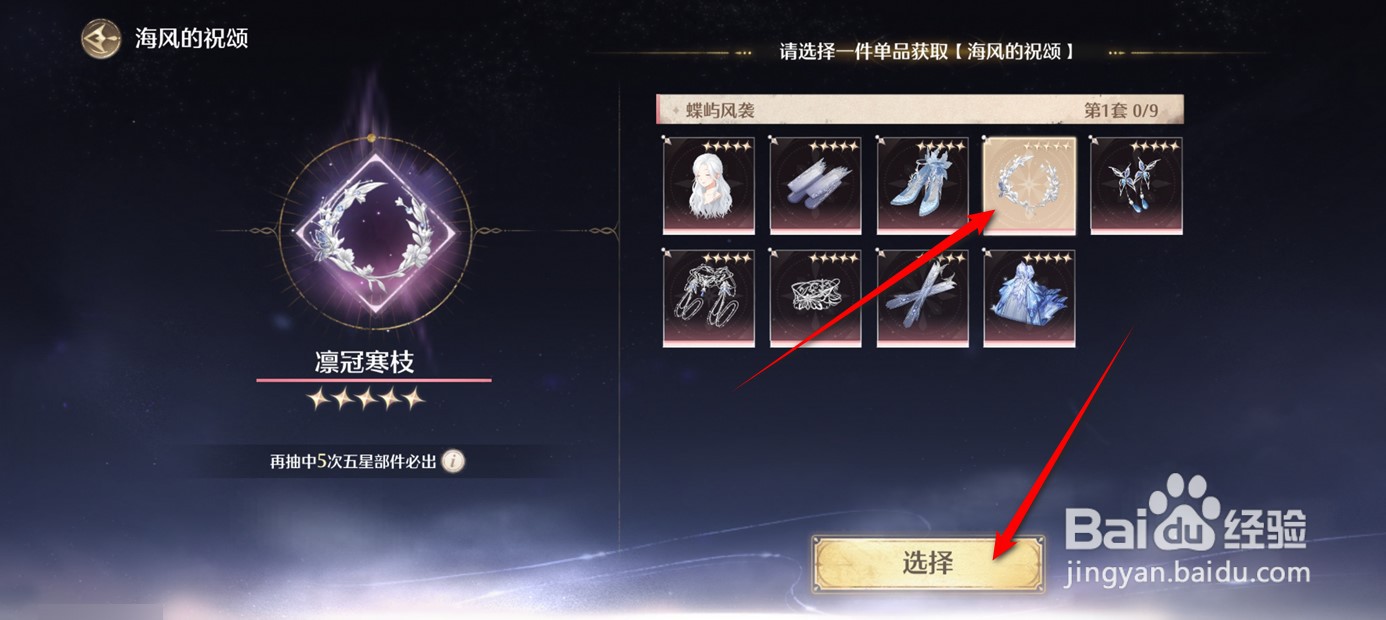Pick the blue high heels item
This screenshot has height=620, width=1386.
(923, 186)
